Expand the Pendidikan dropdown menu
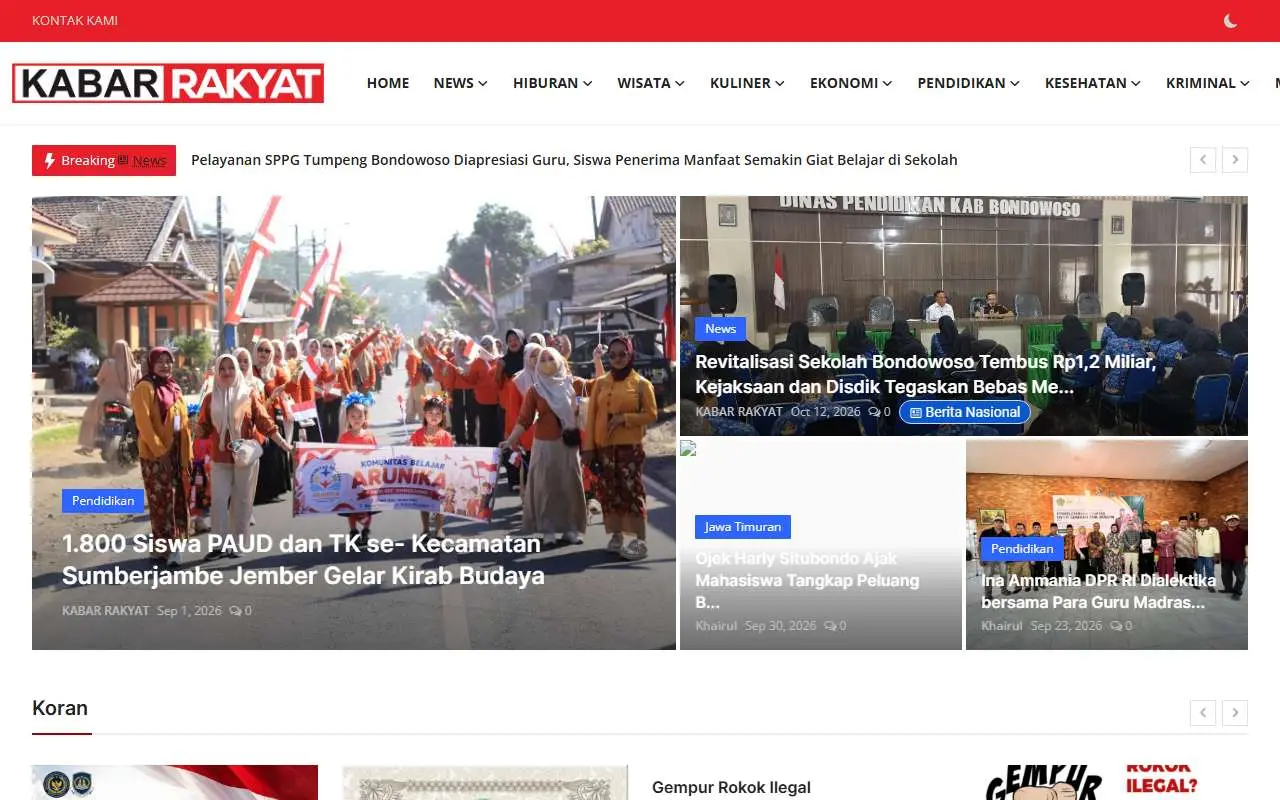This screenshot has width=1280, height=800. click(968, 83)
